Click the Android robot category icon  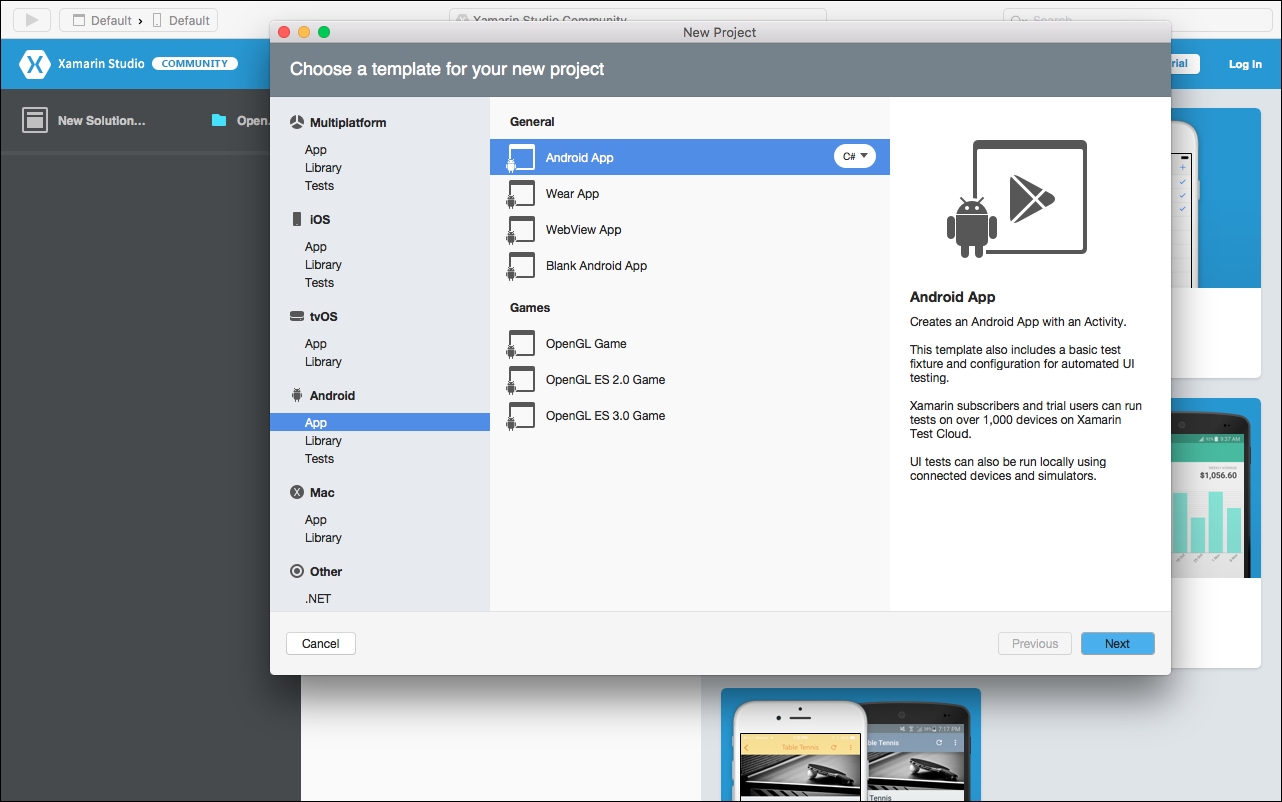297,395
